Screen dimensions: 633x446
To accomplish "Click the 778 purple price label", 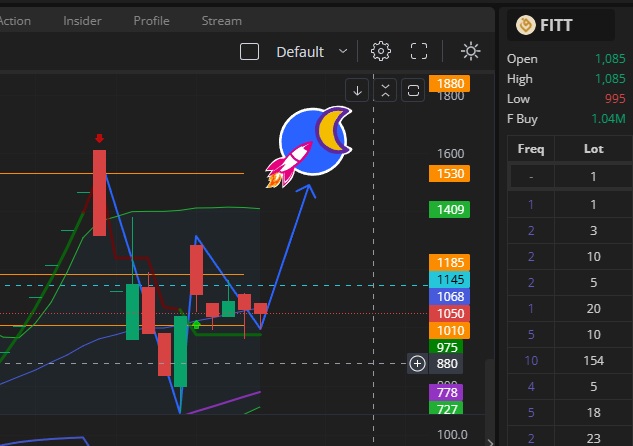I will (x=446, y=392).
